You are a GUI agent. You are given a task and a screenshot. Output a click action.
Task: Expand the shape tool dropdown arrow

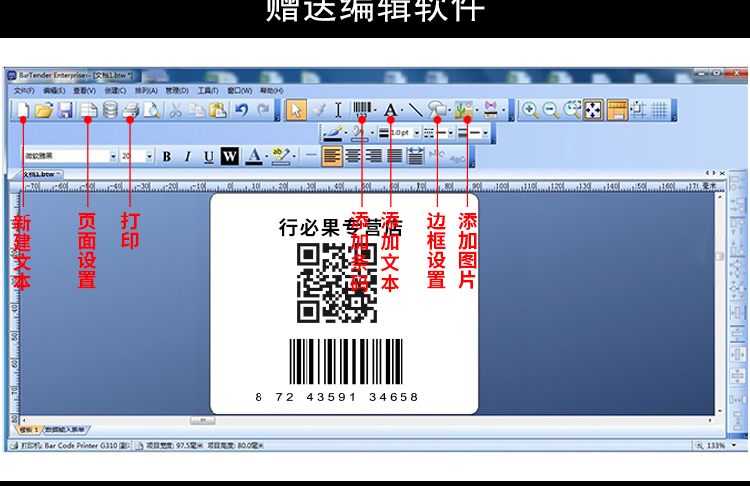450,110
